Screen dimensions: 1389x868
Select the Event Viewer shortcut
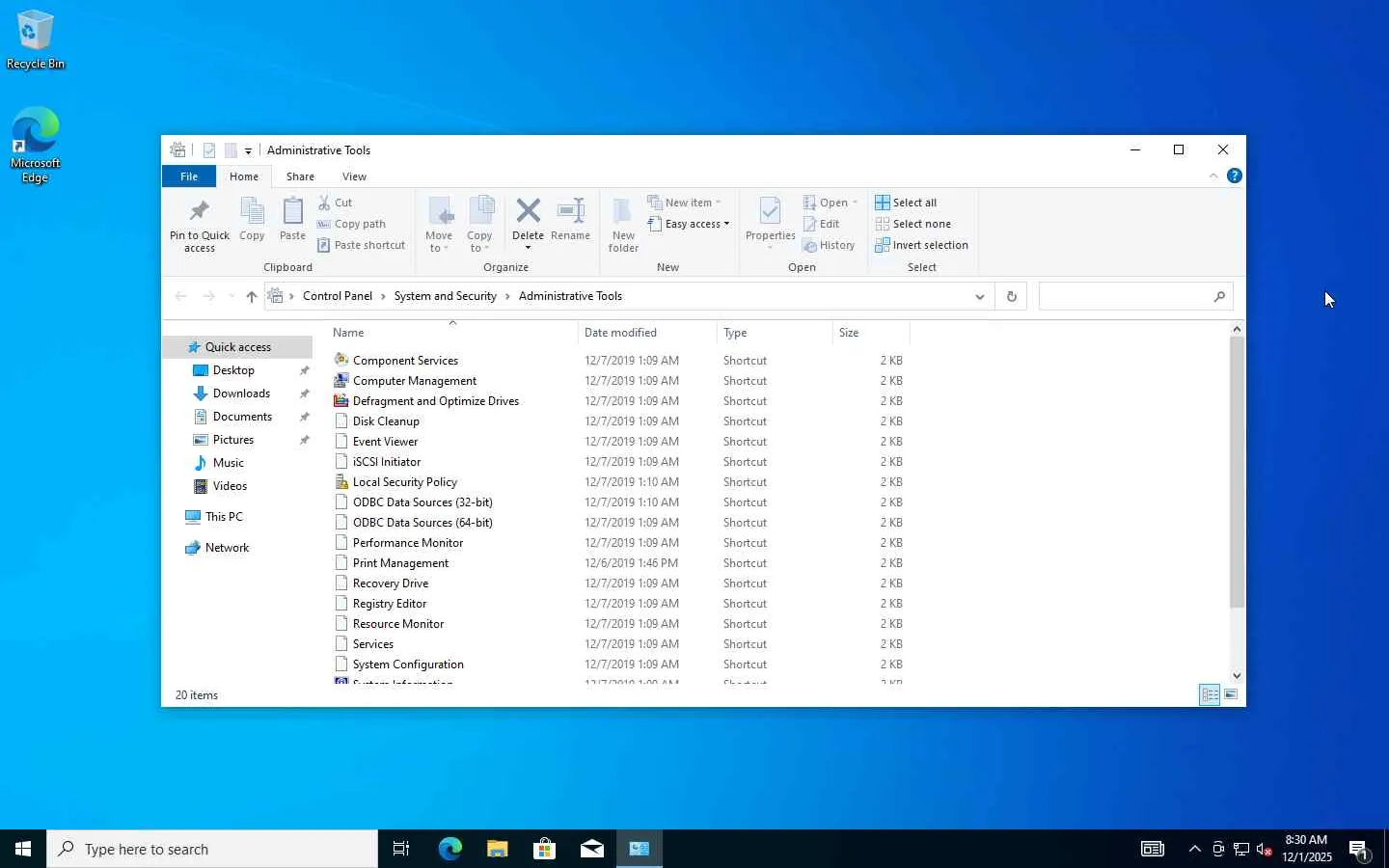click(x=386, y=442)
